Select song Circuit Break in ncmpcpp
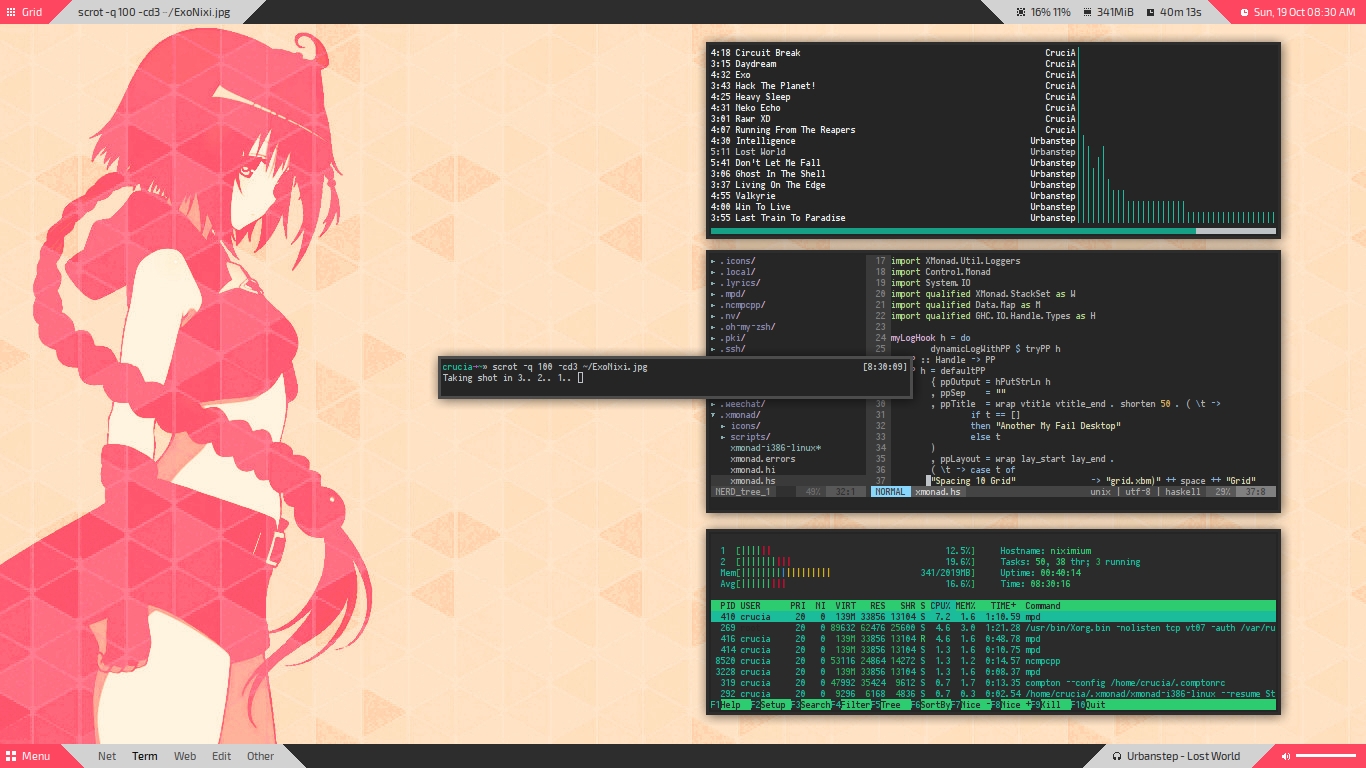 pos(893,53)
